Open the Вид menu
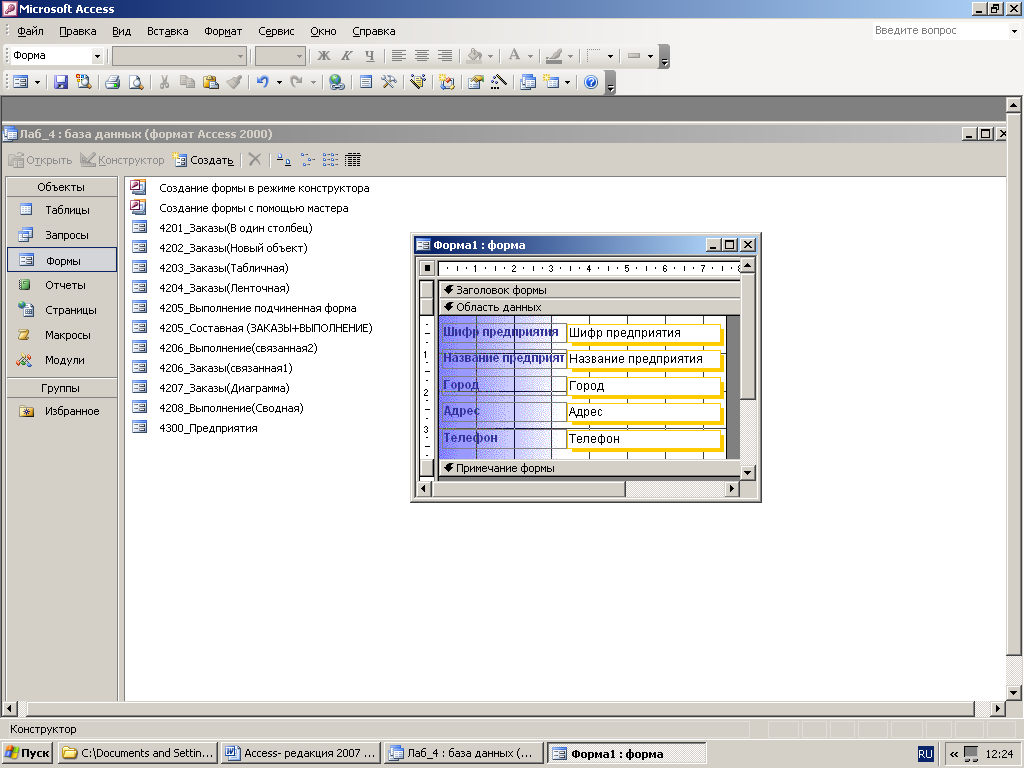The image size is (1024, 768). coord(121,31)
